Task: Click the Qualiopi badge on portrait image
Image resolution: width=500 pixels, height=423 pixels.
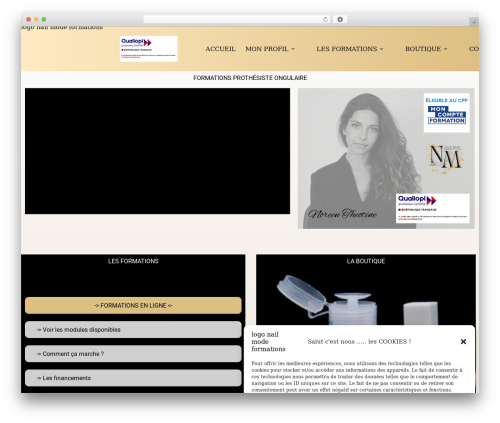Action: [x=433, y=208]
